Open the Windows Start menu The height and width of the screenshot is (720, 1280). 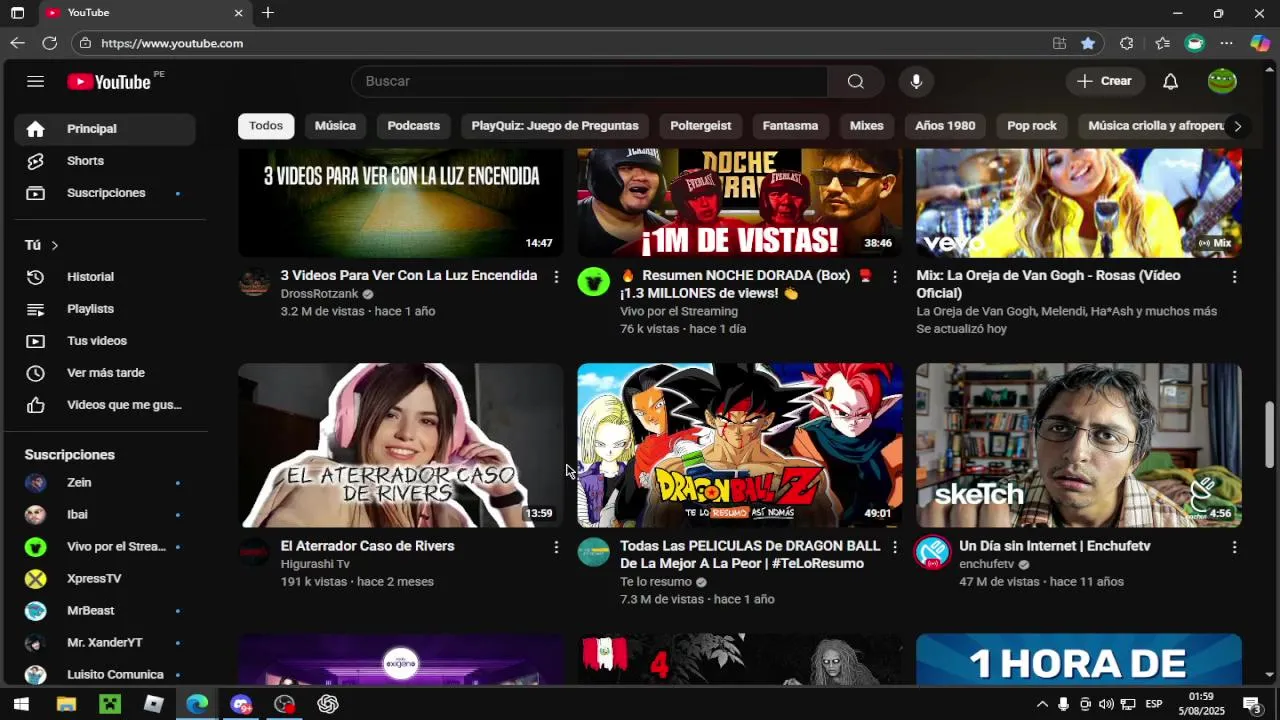click(x=21, y=704)
